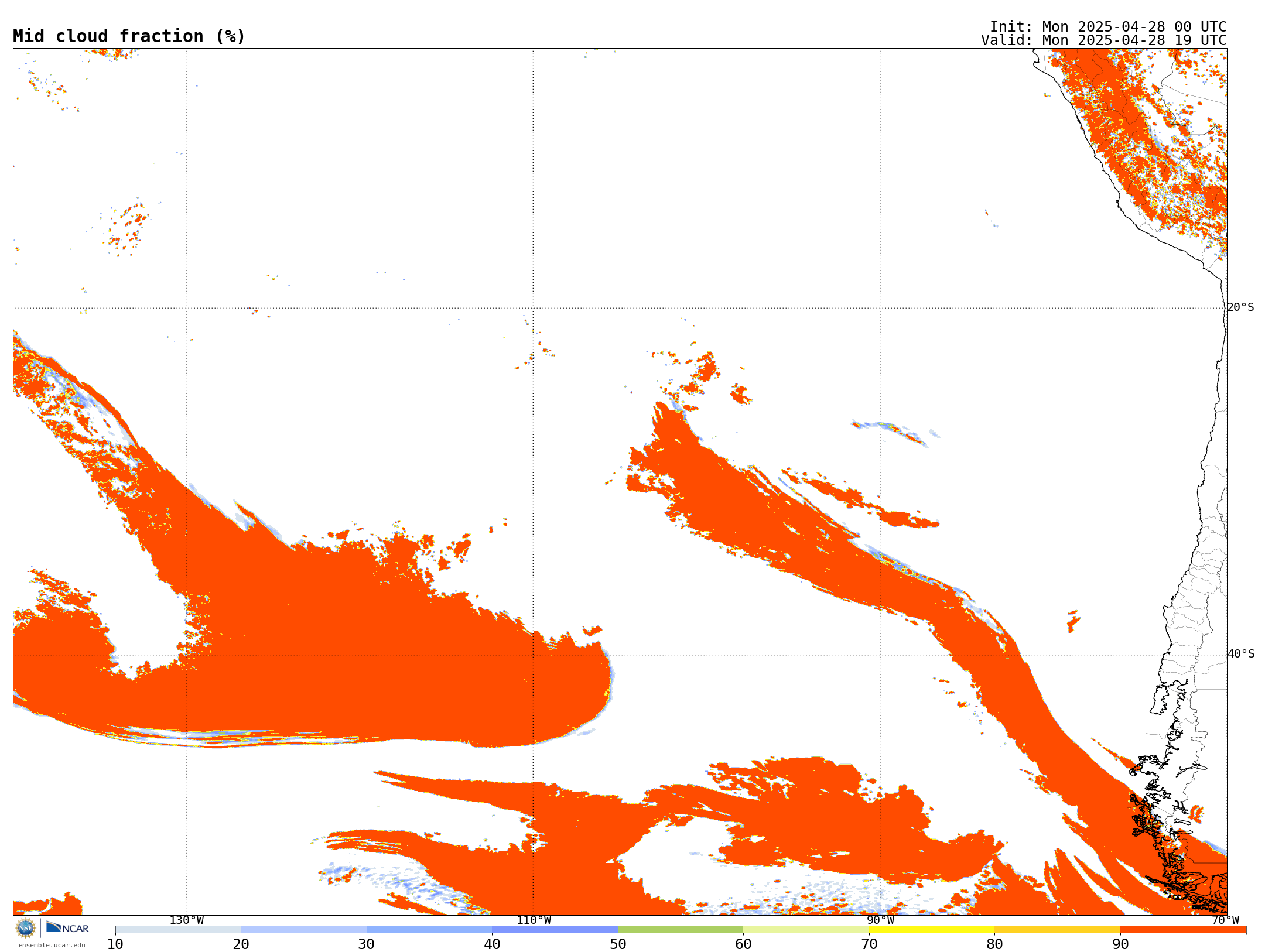Click the 20–30 light blue colorbar segment

[303, 930]
